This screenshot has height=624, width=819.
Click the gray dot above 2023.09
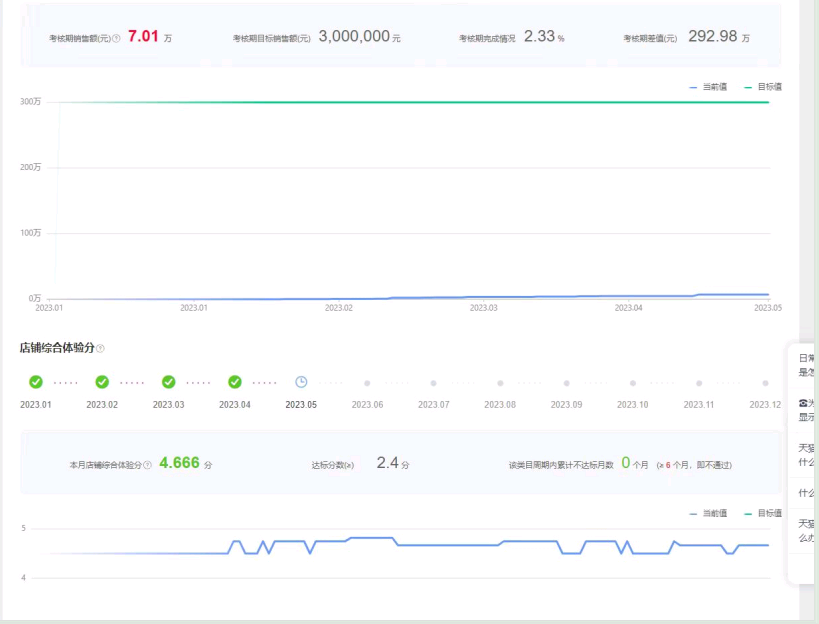[566, 383]
